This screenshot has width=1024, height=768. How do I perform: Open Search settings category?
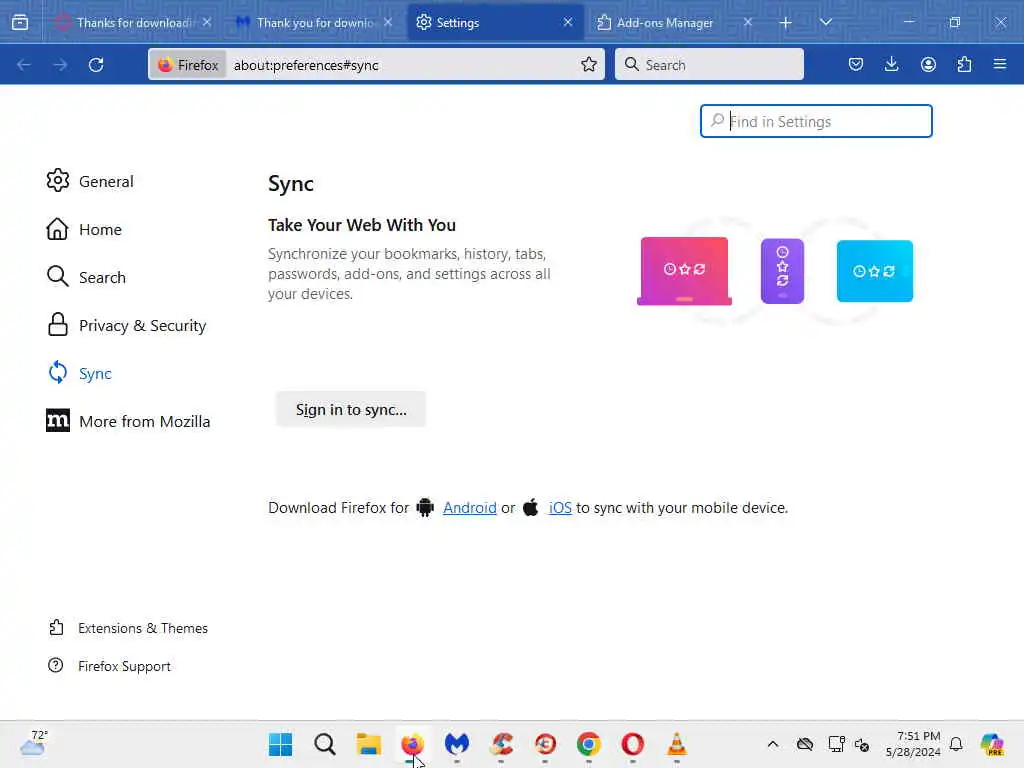[86, 277]
